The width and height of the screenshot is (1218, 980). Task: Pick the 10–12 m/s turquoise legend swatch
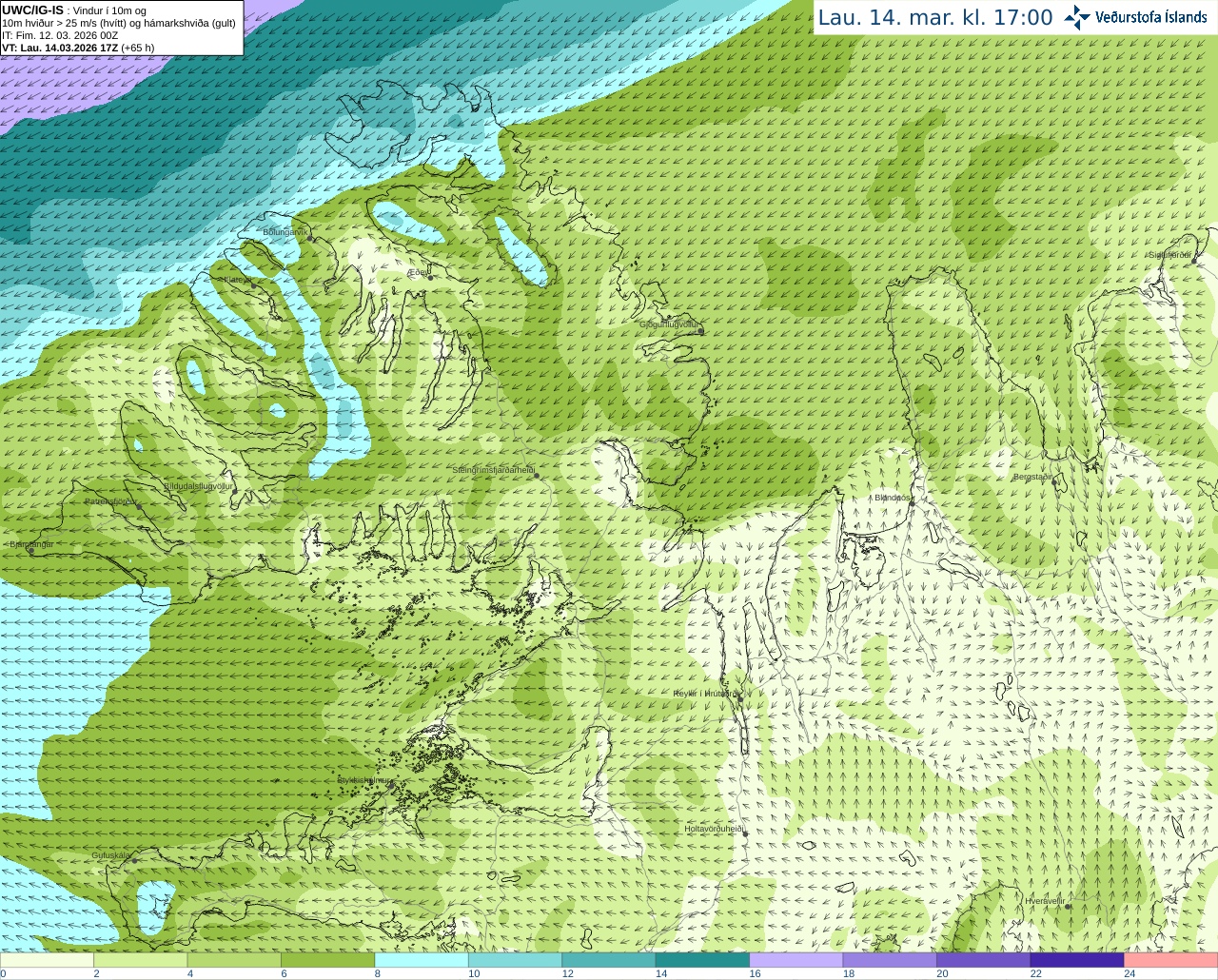tap(516, 960)
